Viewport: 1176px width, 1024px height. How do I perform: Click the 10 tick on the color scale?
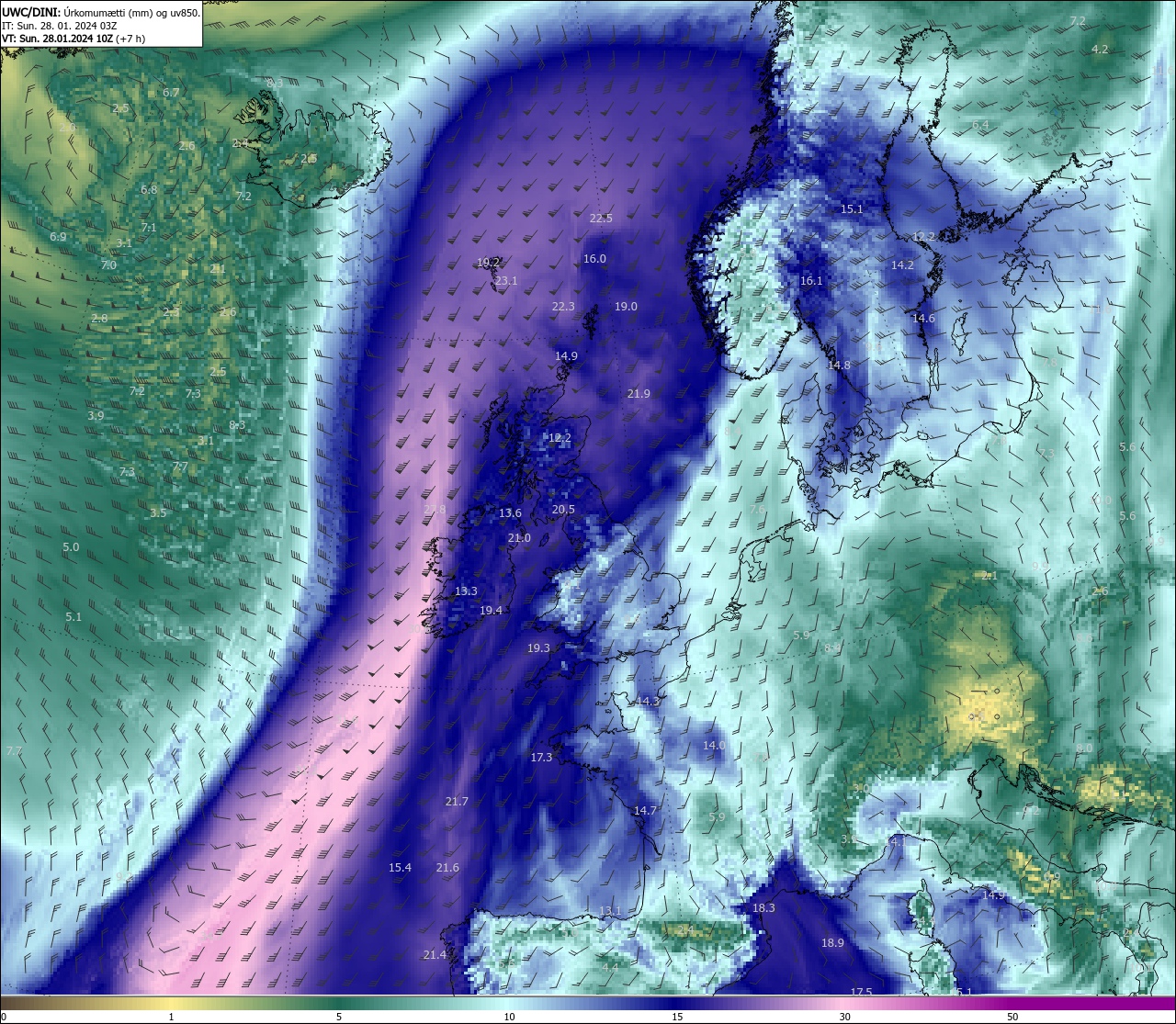509,1017
